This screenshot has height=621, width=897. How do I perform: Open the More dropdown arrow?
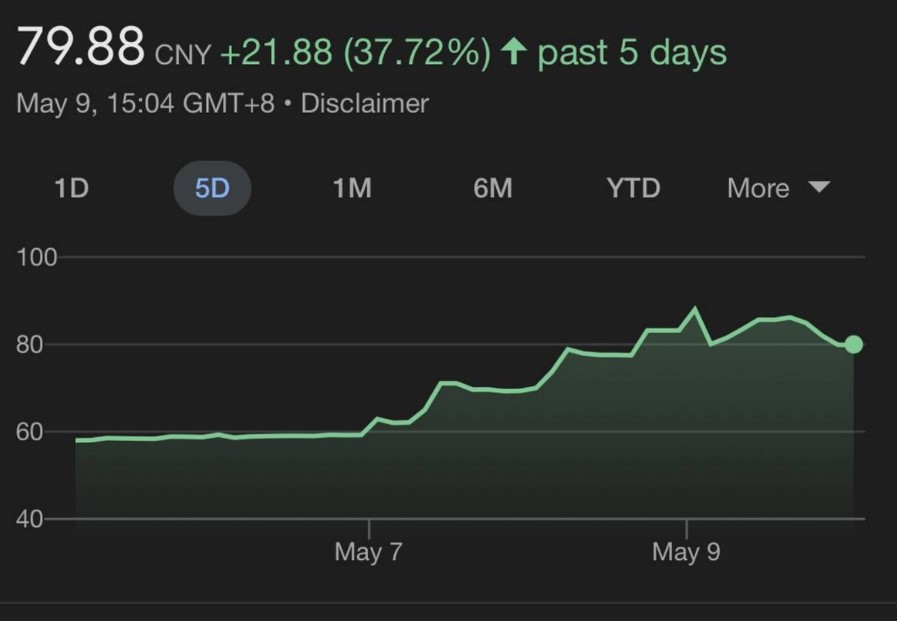coord(819,187)
